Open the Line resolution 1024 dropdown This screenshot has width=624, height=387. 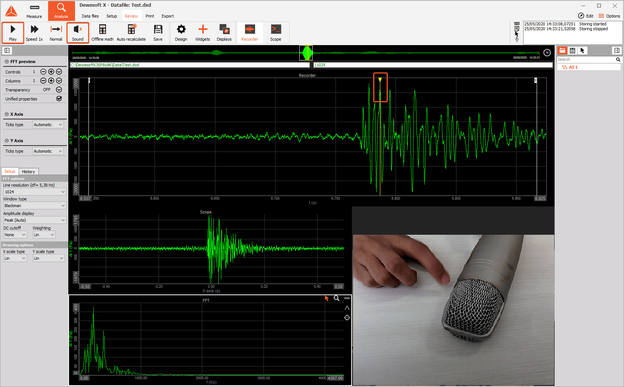click(x=34, y=192)
